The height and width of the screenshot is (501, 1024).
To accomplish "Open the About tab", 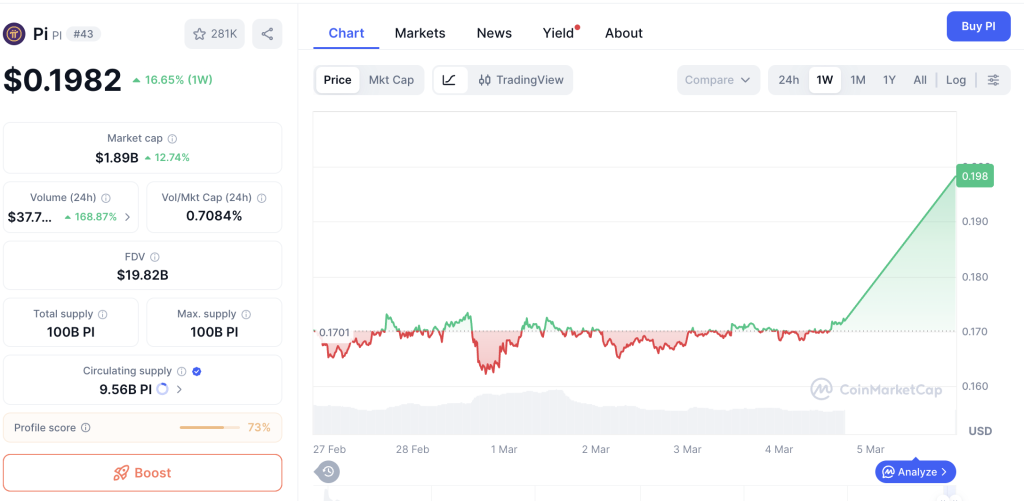I will [x=624, y=33].
